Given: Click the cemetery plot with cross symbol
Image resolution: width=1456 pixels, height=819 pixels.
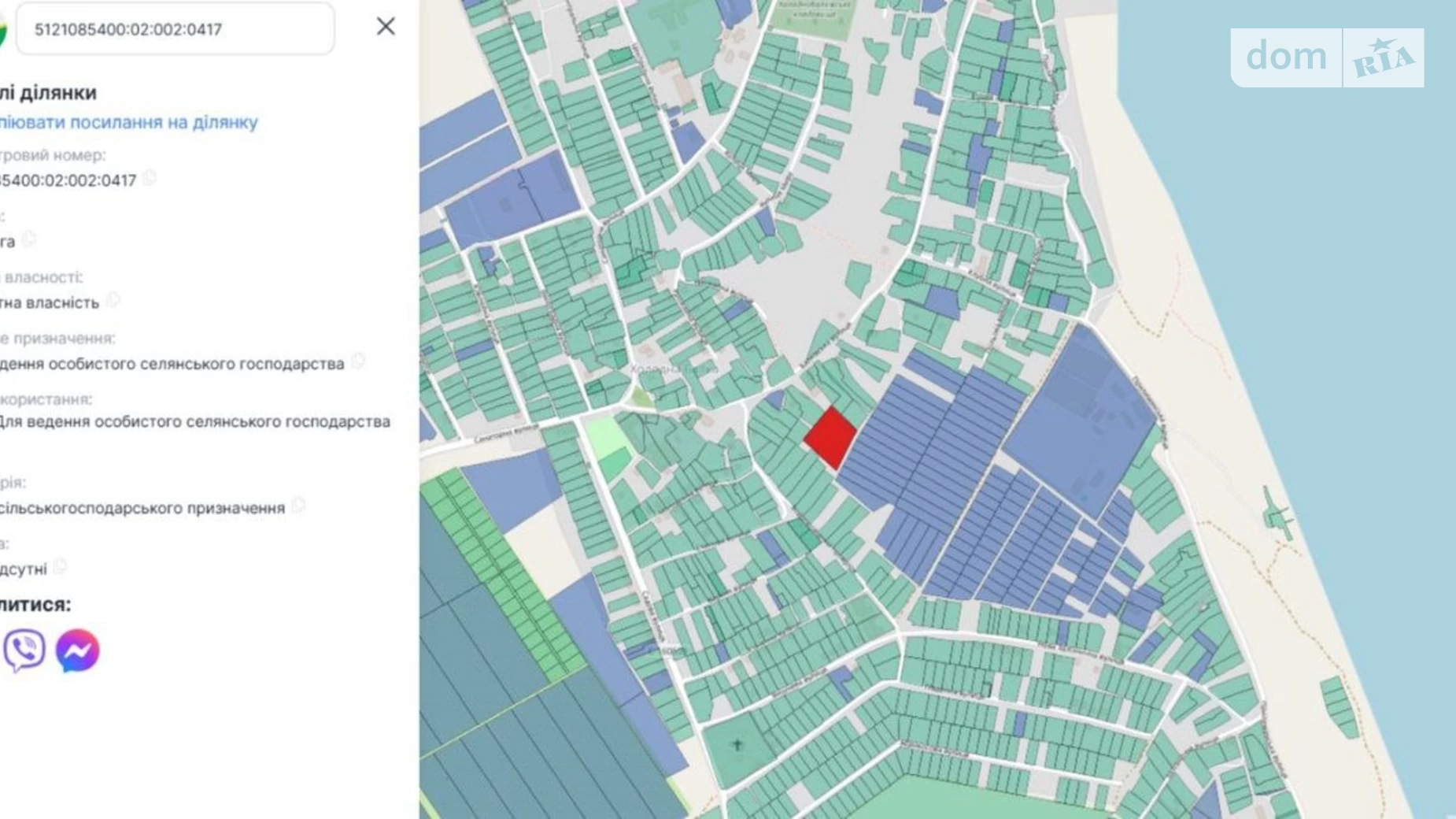Looking at the screenshot, I should tap(737, 745).
